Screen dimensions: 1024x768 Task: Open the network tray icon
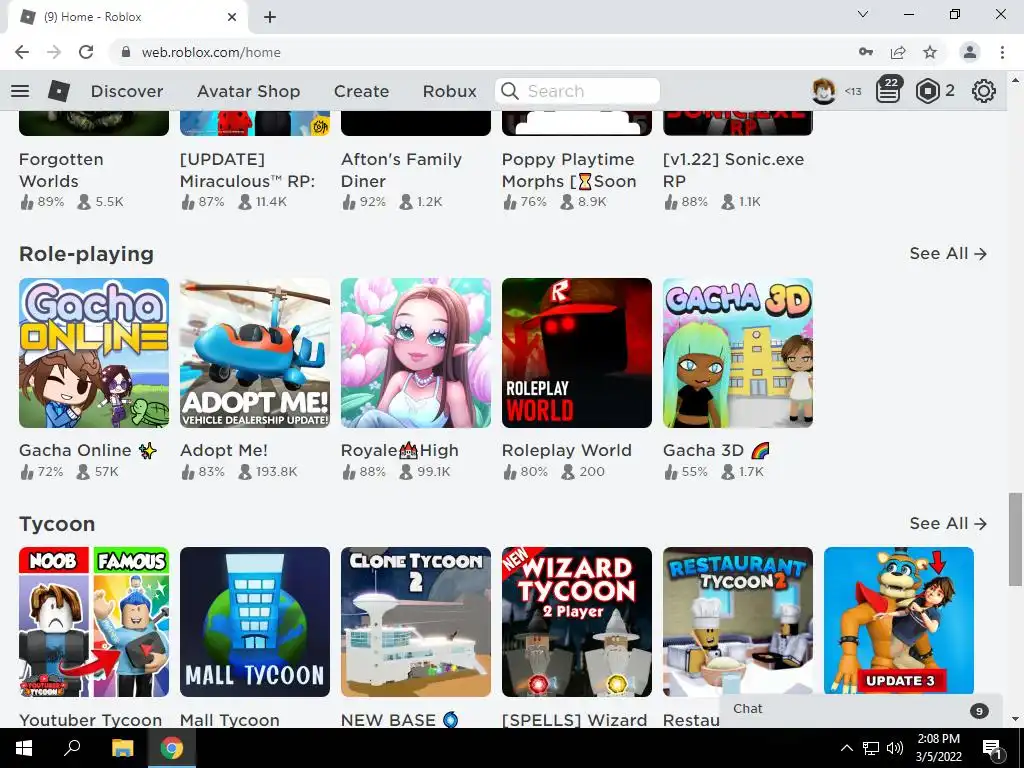[871, 748]
